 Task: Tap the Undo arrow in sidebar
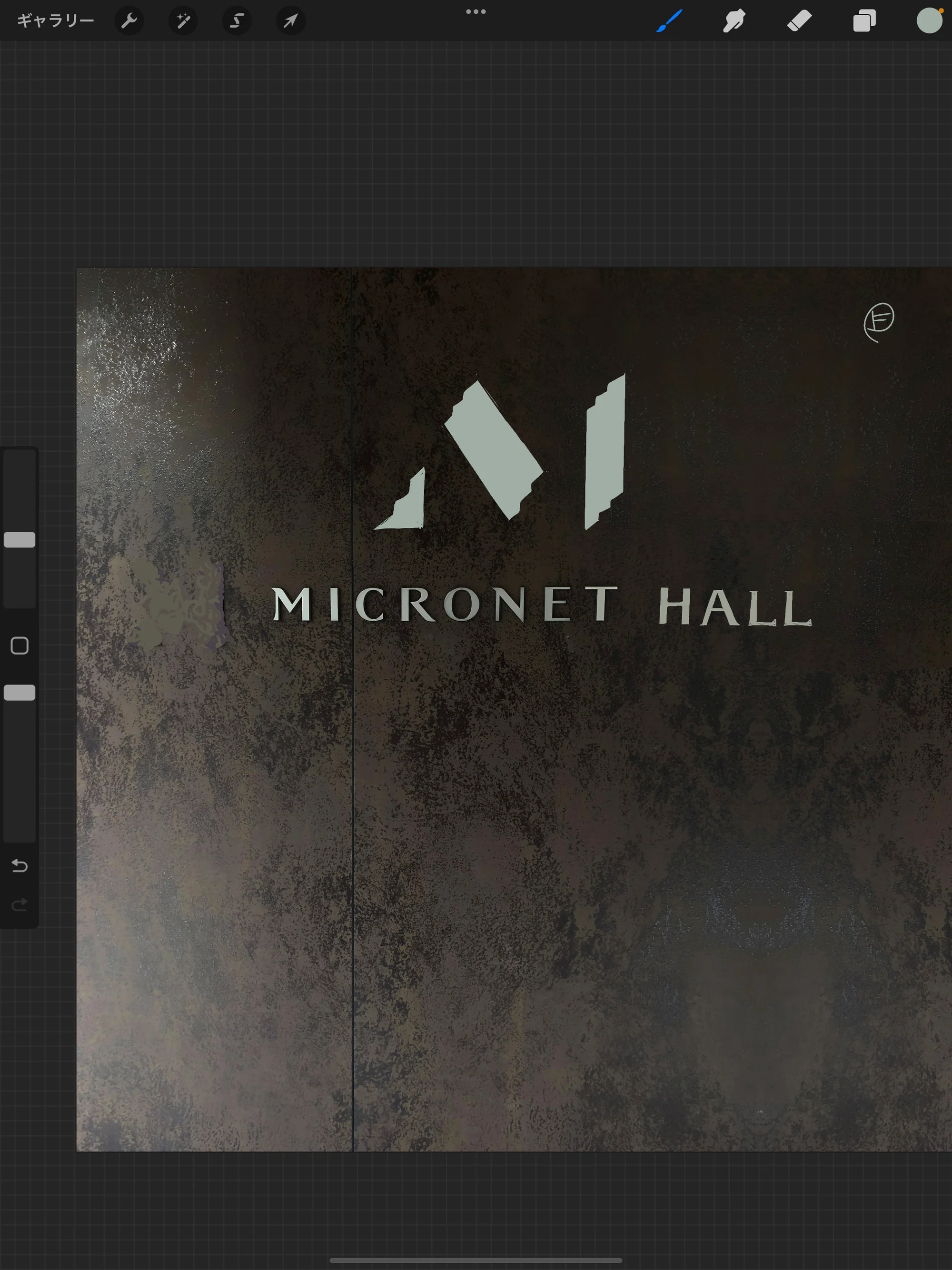(20, 865)
